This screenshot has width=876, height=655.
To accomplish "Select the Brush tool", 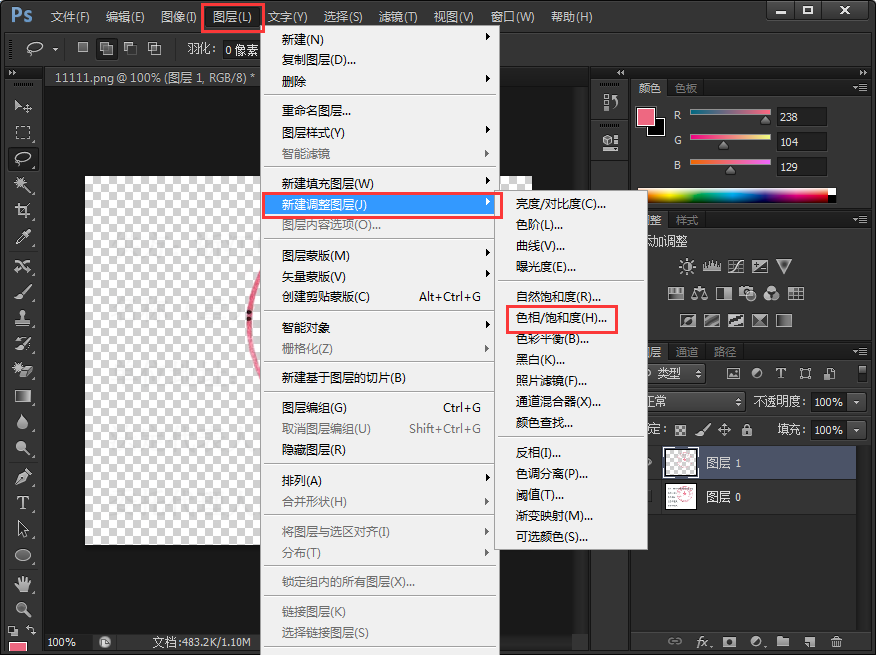I will point(23,292).
